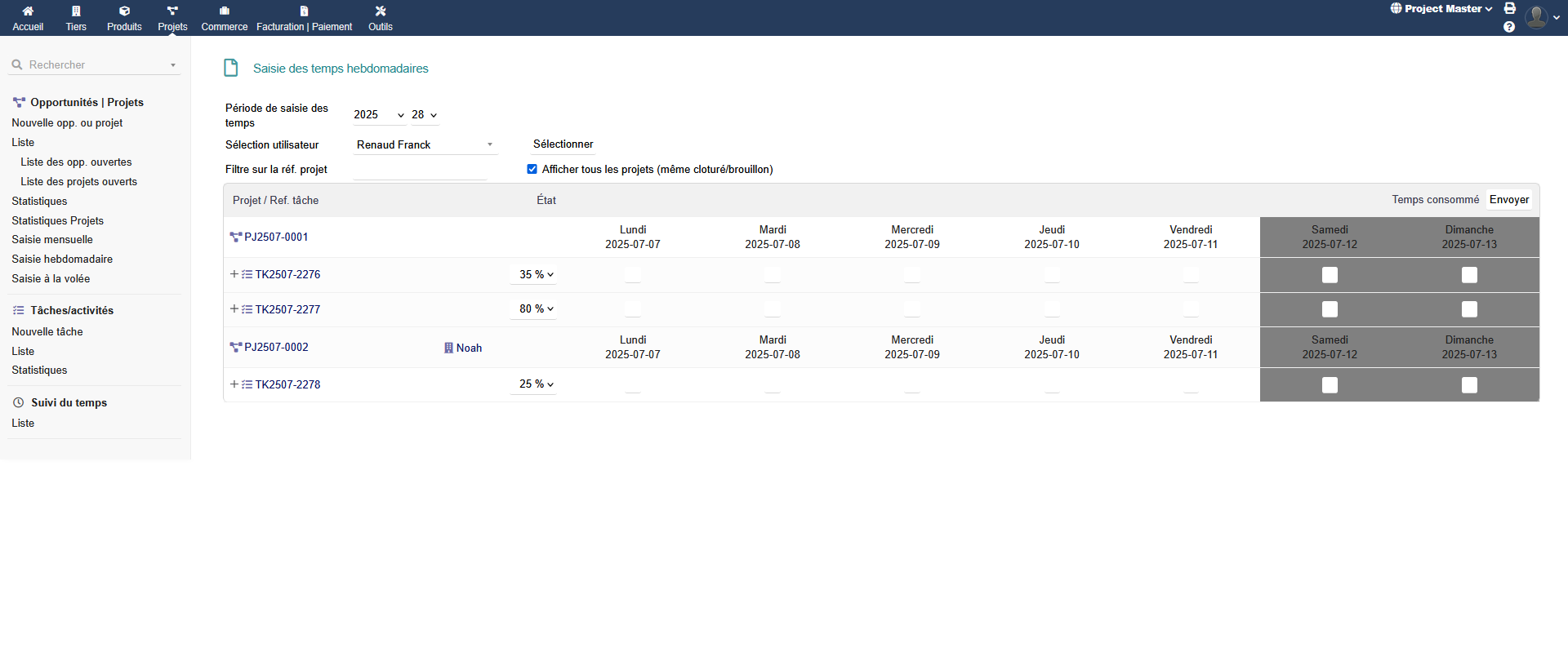The image size is (1568, 670).
Task: Click plus icon beside task TK2507-2276
Action: pyautogui.click(x=234, y=274)
